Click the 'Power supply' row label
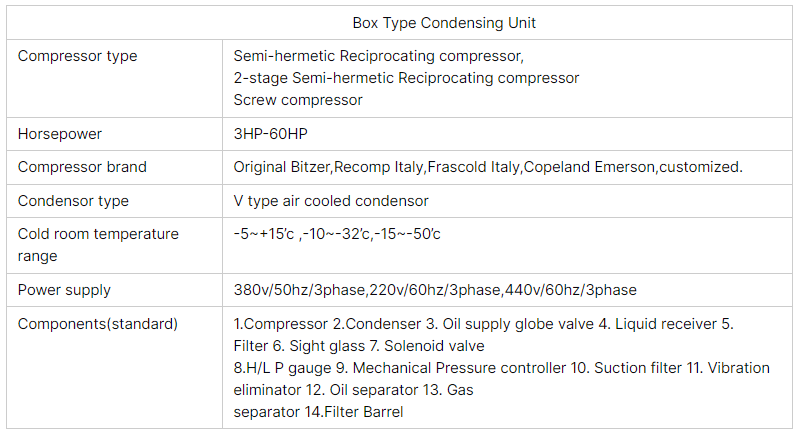 (64, 290)
